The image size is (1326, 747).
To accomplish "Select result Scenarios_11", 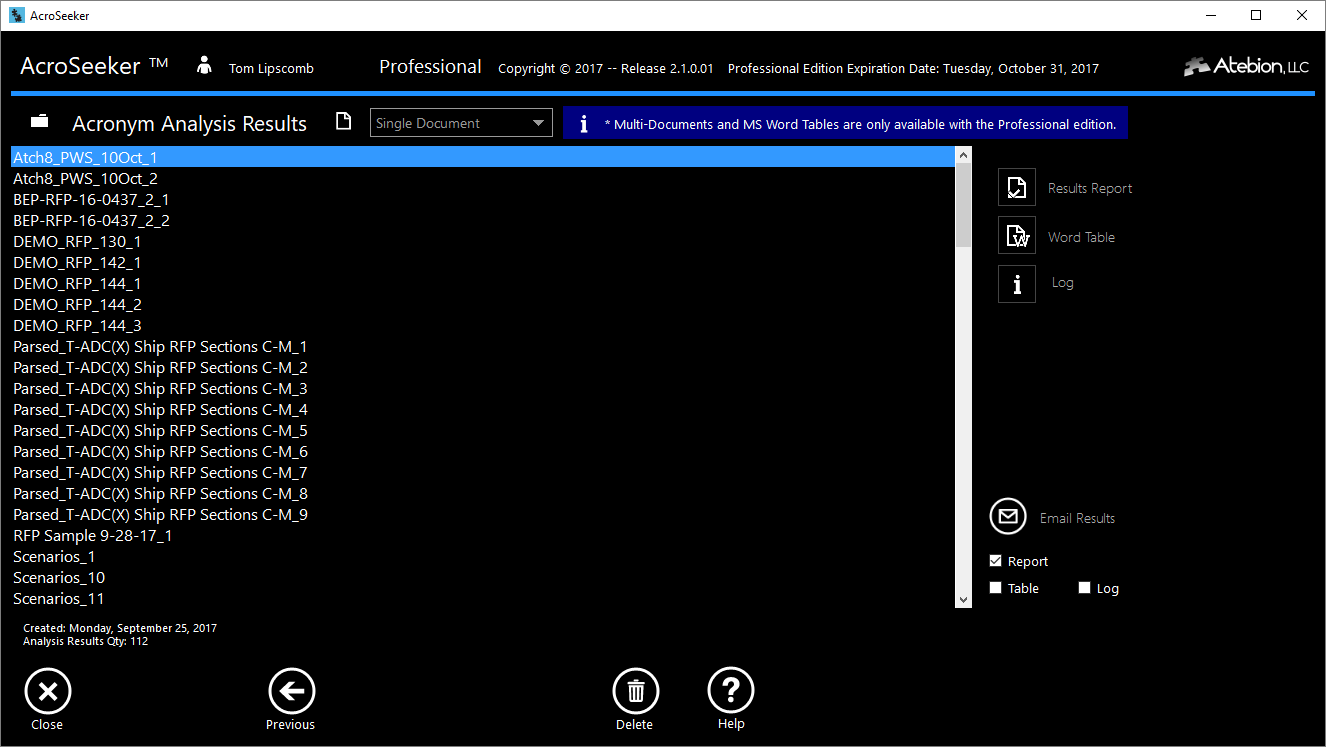I will point(483,598).
